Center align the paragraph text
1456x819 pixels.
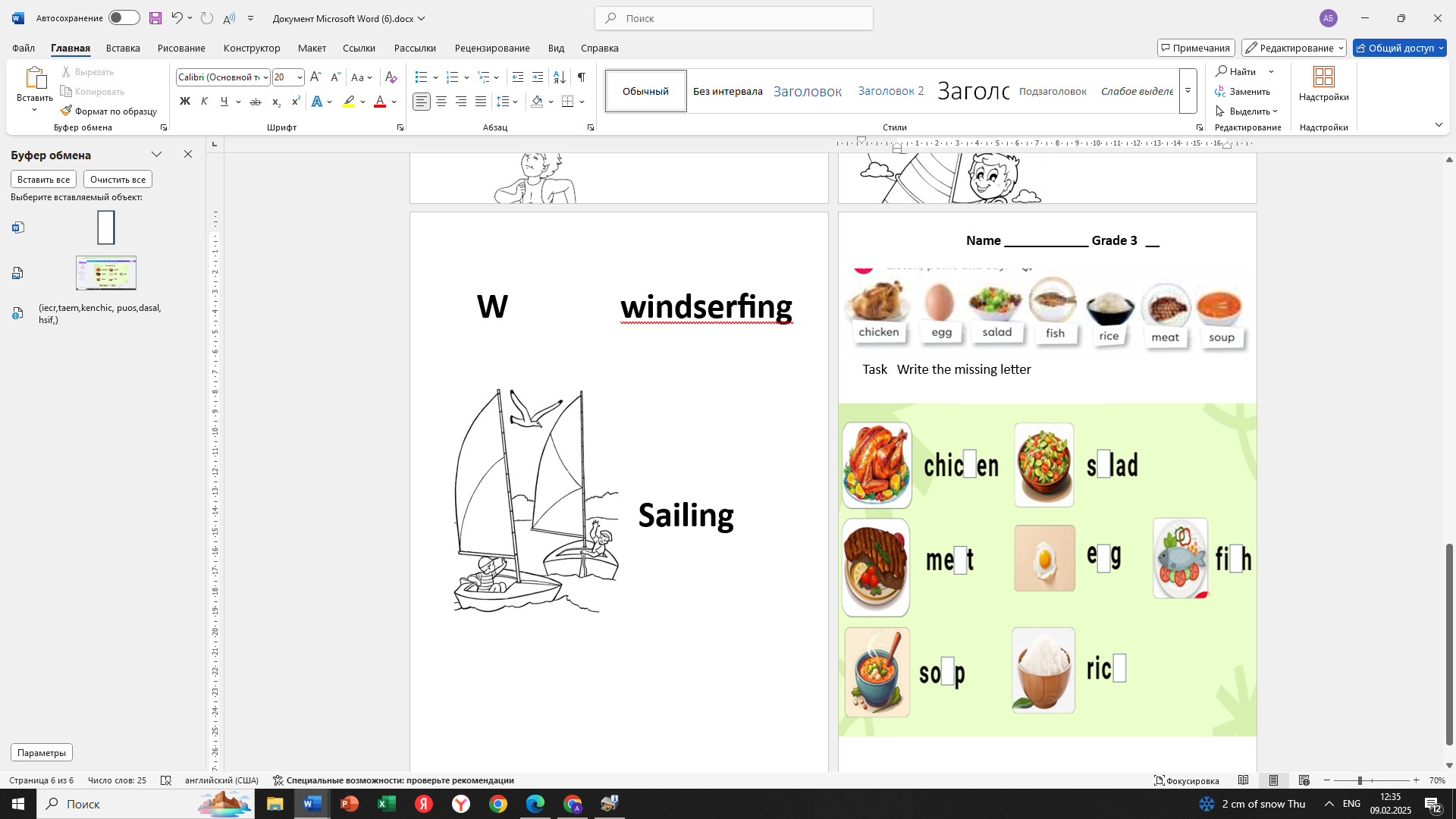pos(441,102)
